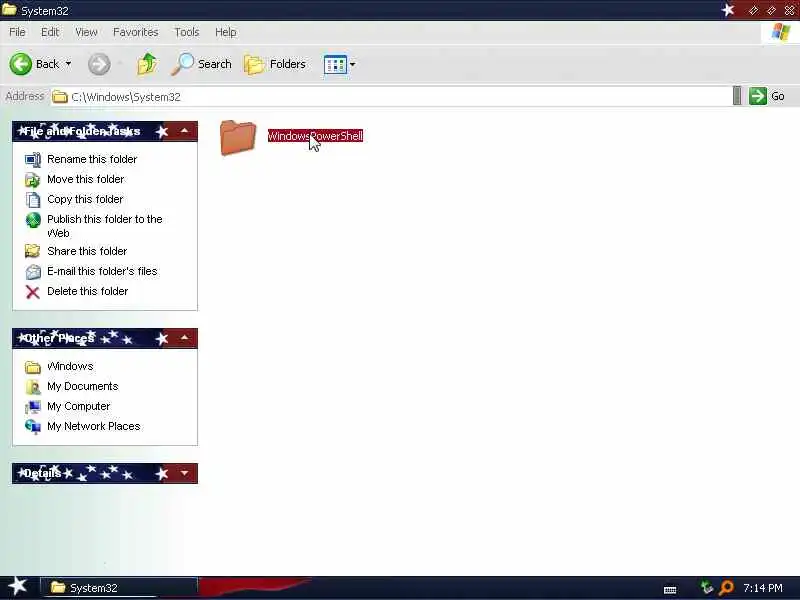Open the Edit menu
The image size is (800, 600).
[50, 32]
